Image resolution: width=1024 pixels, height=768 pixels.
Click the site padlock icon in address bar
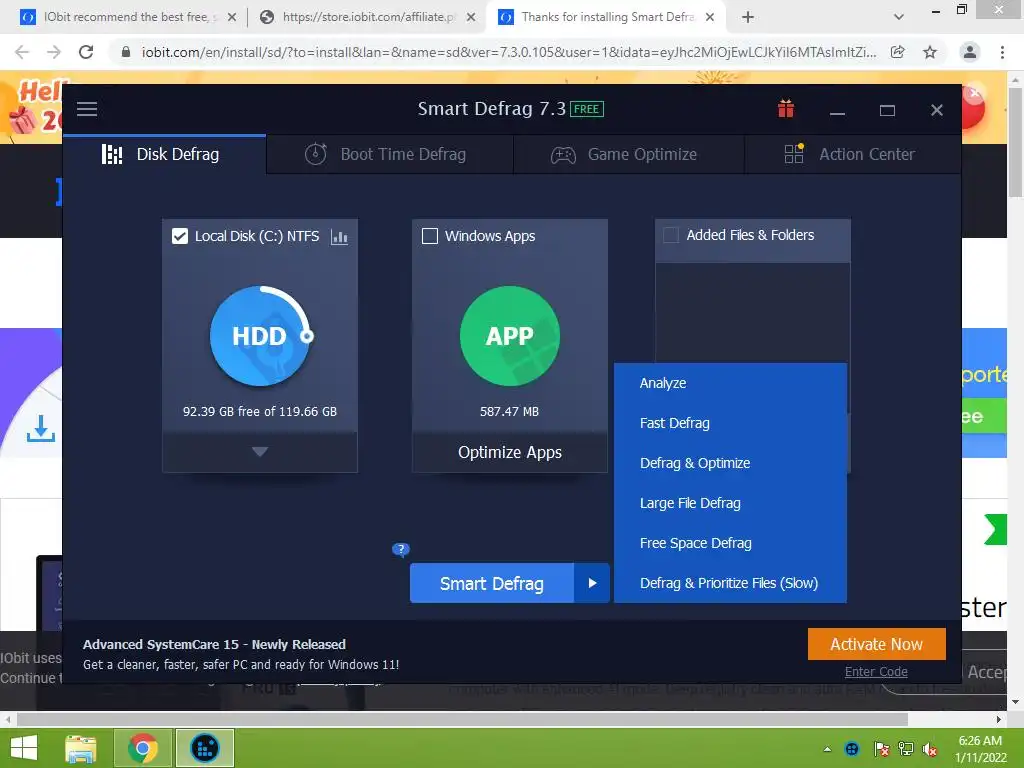pyautogui.click(x=126, y=52)
